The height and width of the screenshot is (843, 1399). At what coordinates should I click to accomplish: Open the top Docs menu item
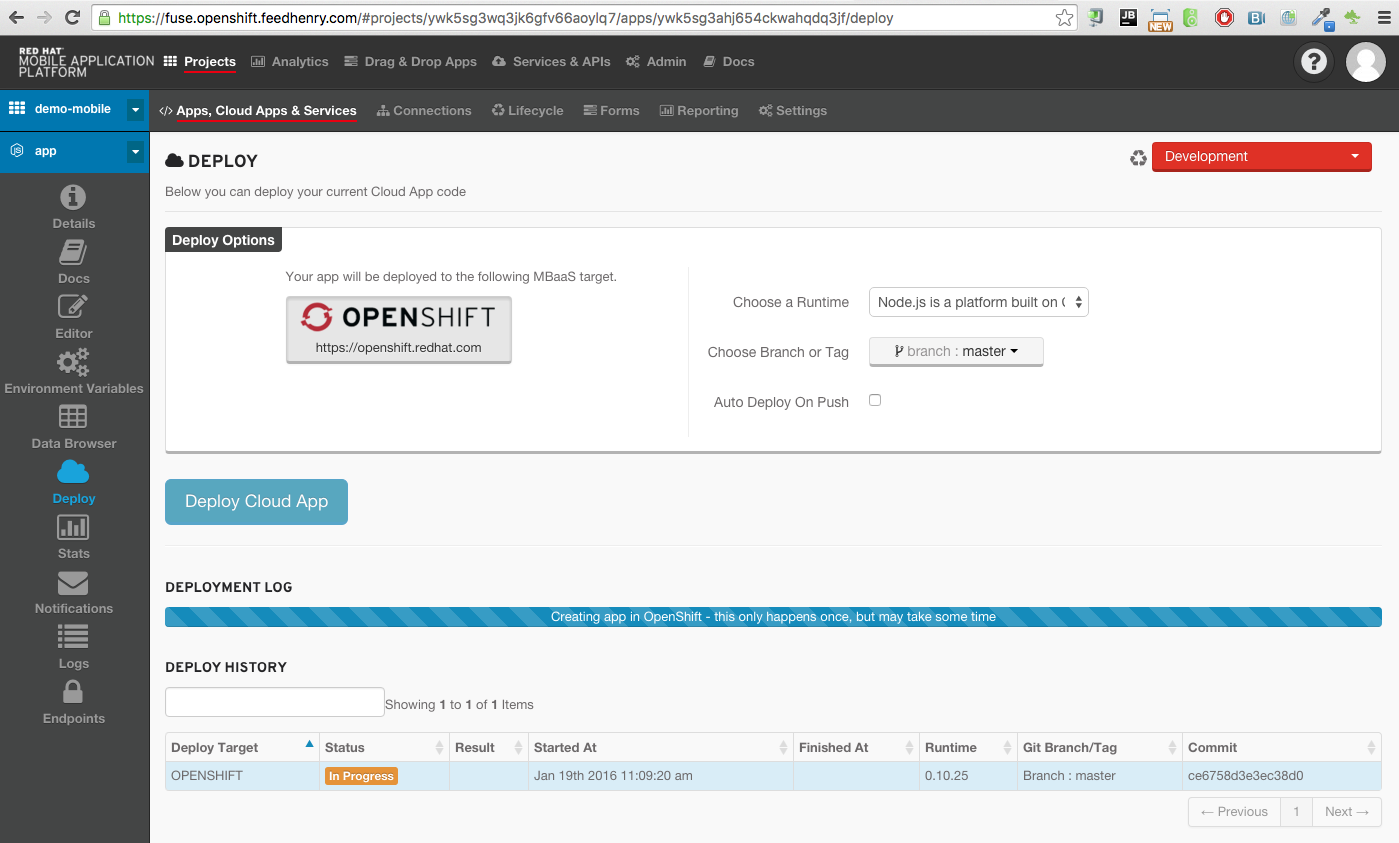(x=729, y=62)
